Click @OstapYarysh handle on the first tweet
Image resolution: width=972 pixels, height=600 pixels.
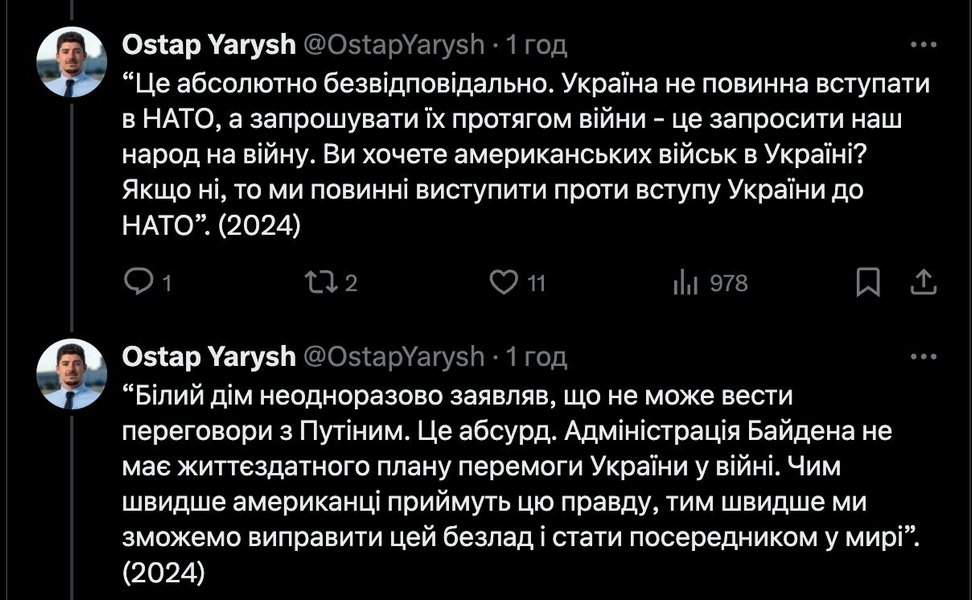[x=392, y=44]
